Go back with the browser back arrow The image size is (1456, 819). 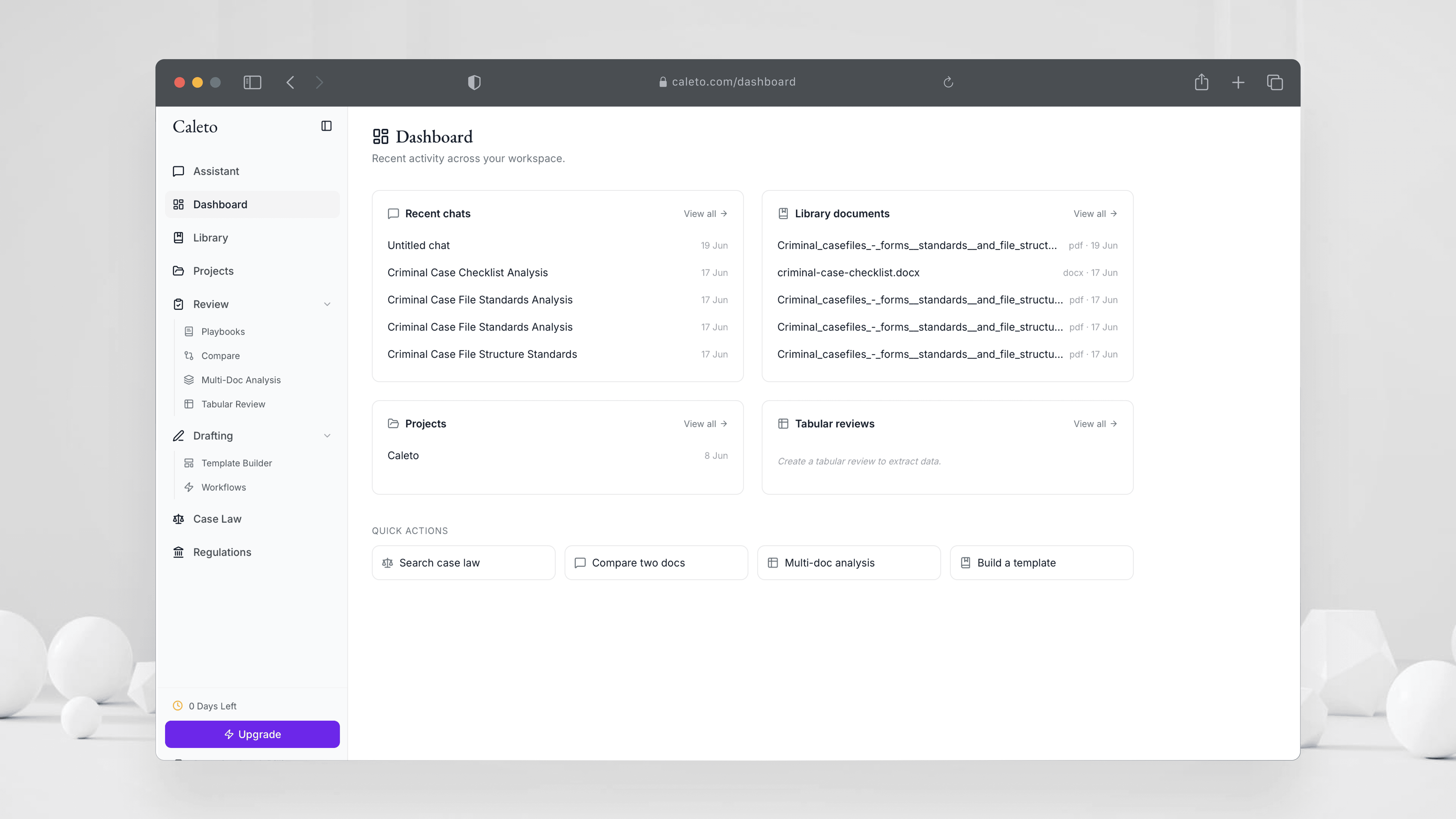click(290, 82)
